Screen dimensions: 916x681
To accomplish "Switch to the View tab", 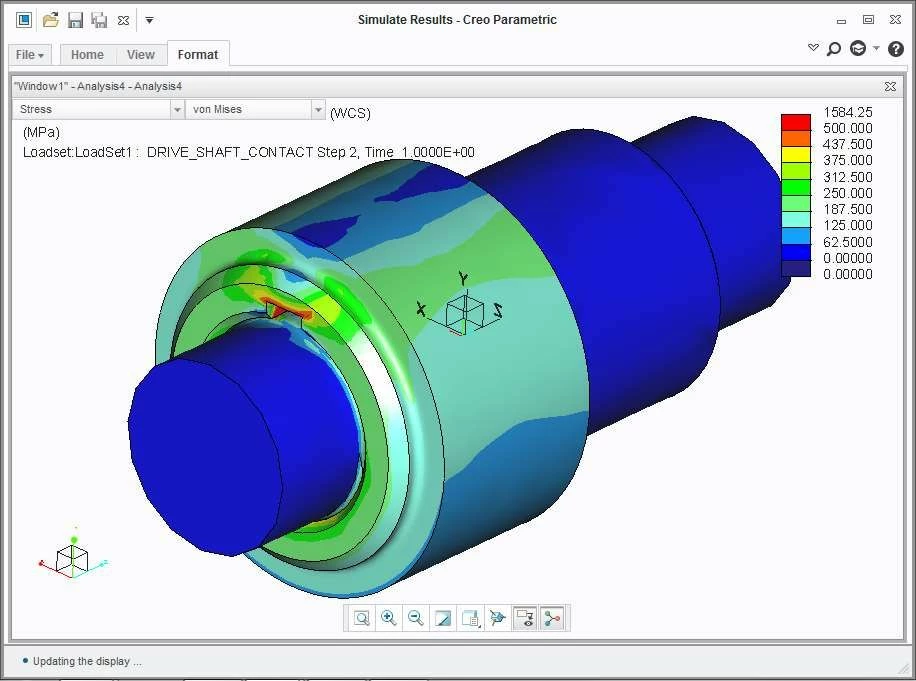I will tap(141, 55).
